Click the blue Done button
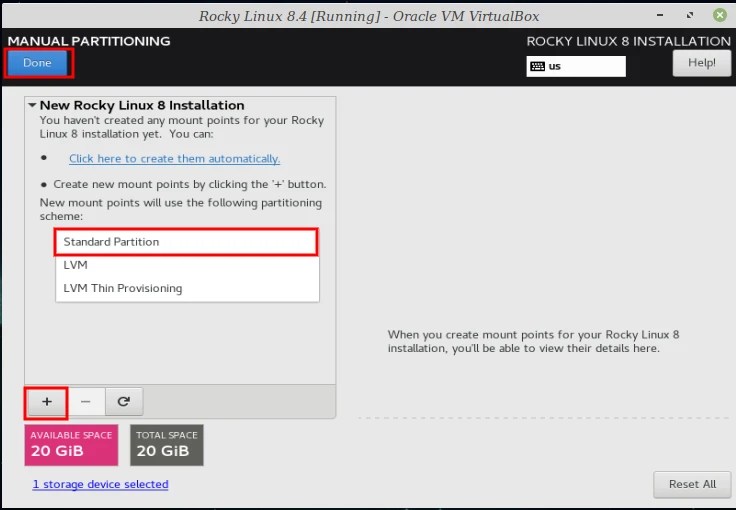The height and width of the screenshot is (510, 736). (38, 63)
